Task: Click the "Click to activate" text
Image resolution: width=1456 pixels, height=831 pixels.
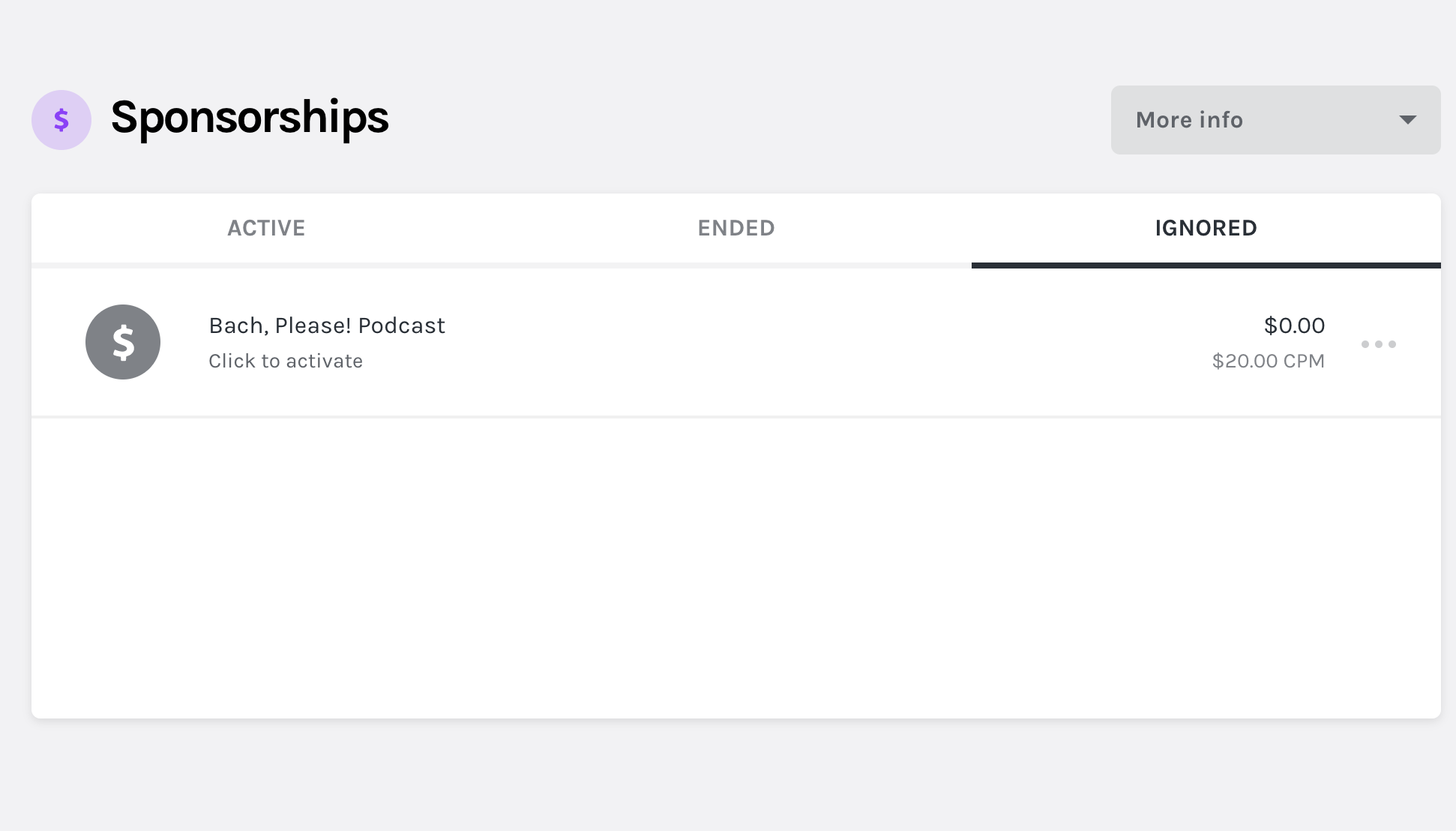Action: 286,361
